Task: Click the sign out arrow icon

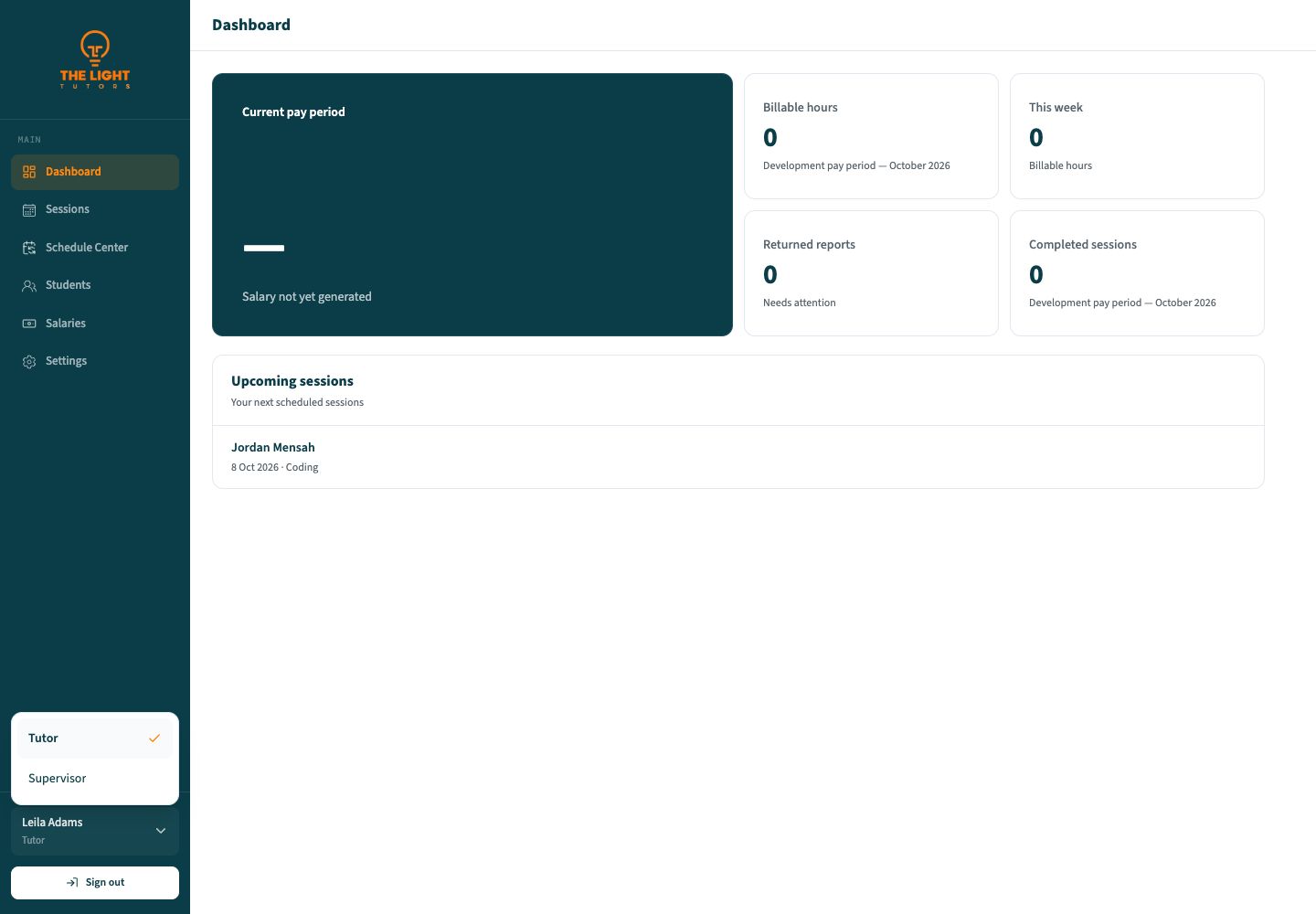Action: tap(72, 883)
